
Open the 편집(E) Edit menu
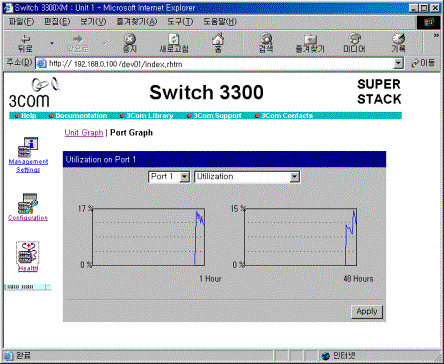57,22
